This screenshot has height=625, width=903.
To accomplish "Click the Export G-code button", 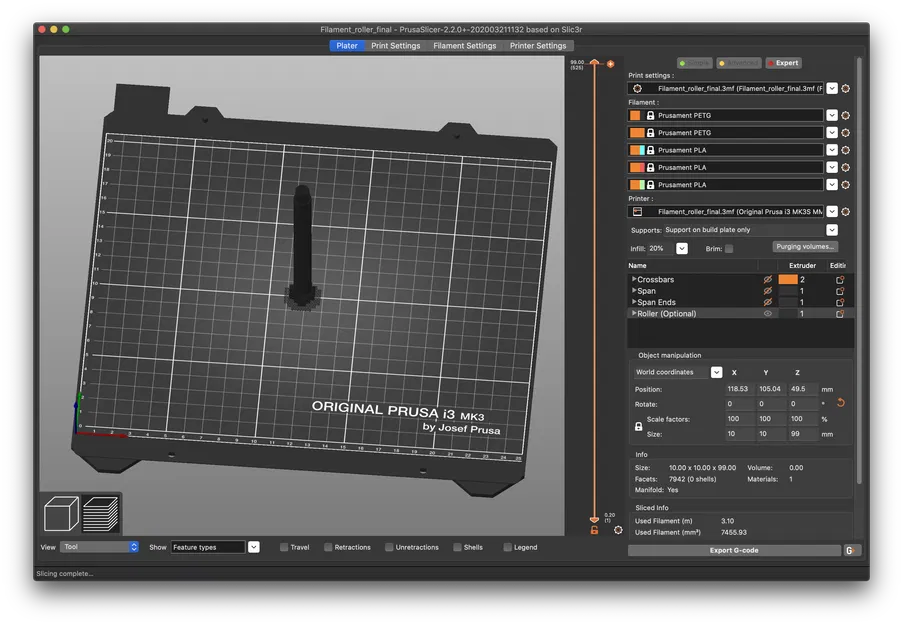I will (734, 550).
